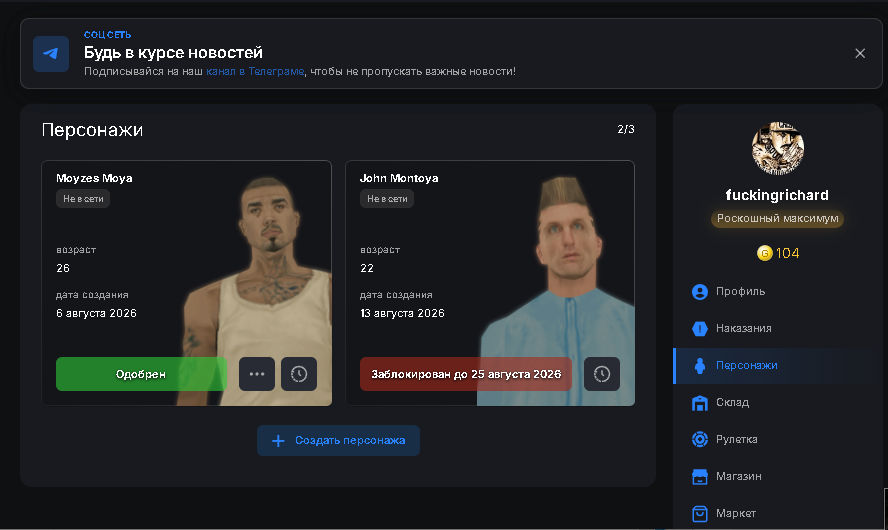
Task: Click the Рулетка roulette icon
Action: [700, 439]
